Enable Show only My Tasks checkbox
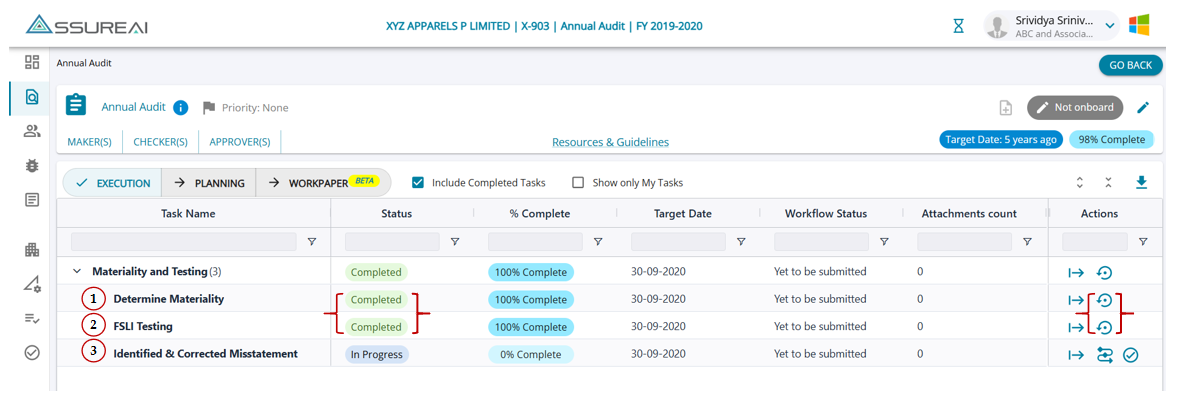 click(x=578, y=183)
